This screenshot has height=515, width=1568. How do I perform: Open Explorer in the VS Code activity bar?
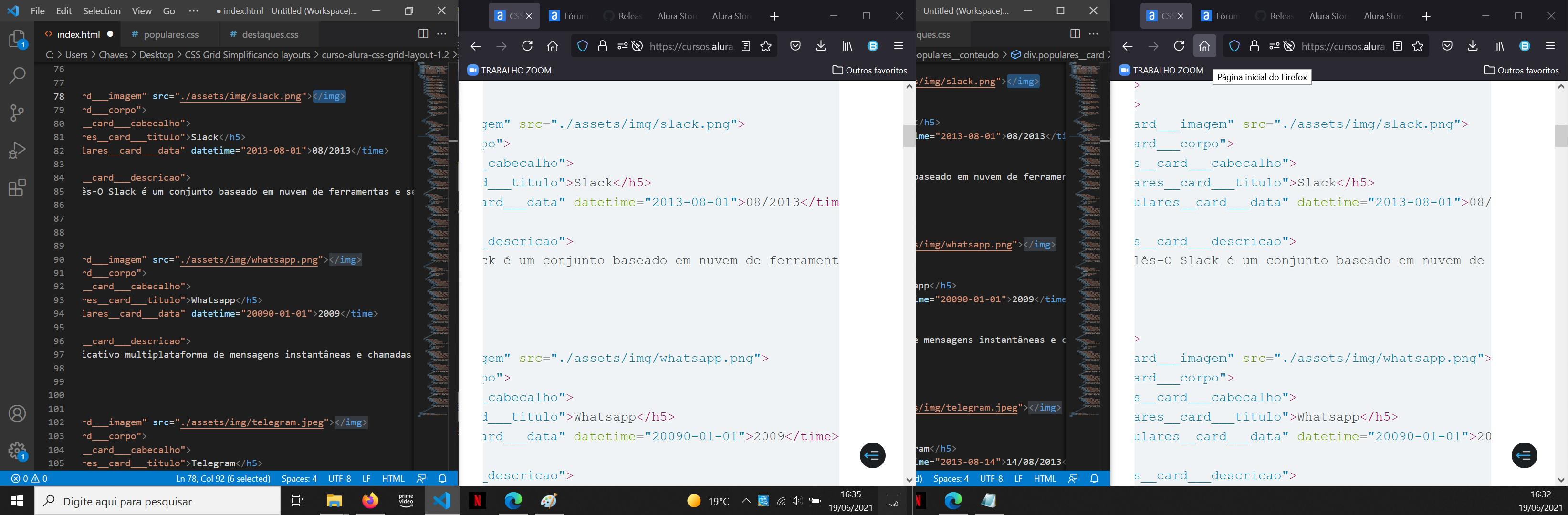tap(18, 40)
